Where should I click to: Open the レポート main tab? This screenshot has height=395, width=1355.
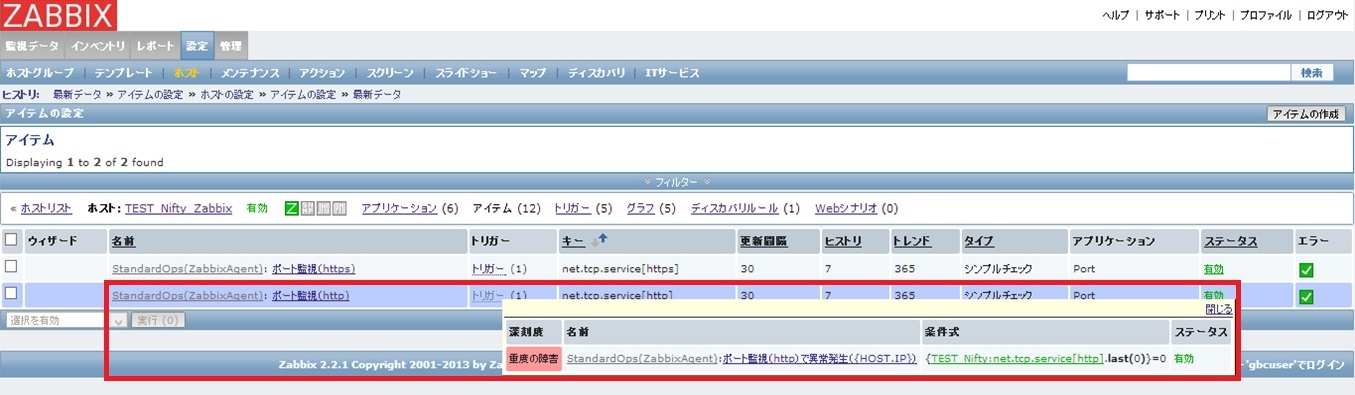[x=155, y=47]
